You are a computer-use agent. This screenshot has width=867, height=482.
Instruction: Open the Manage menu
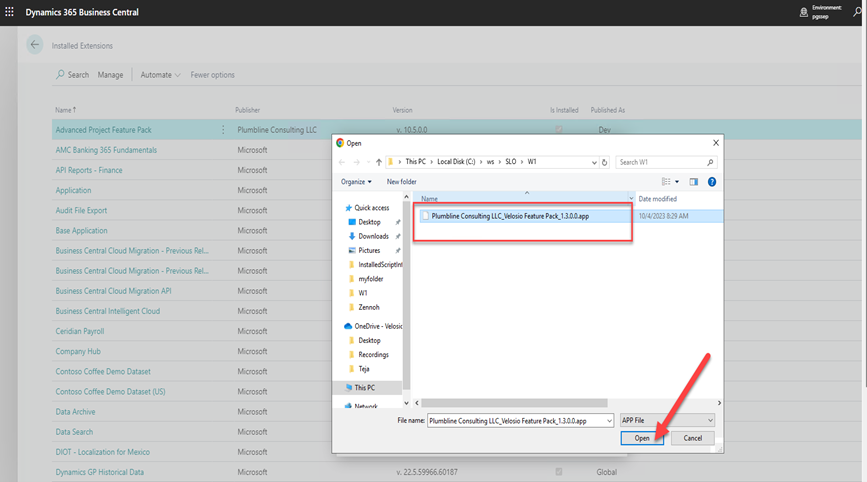[111, 75]
